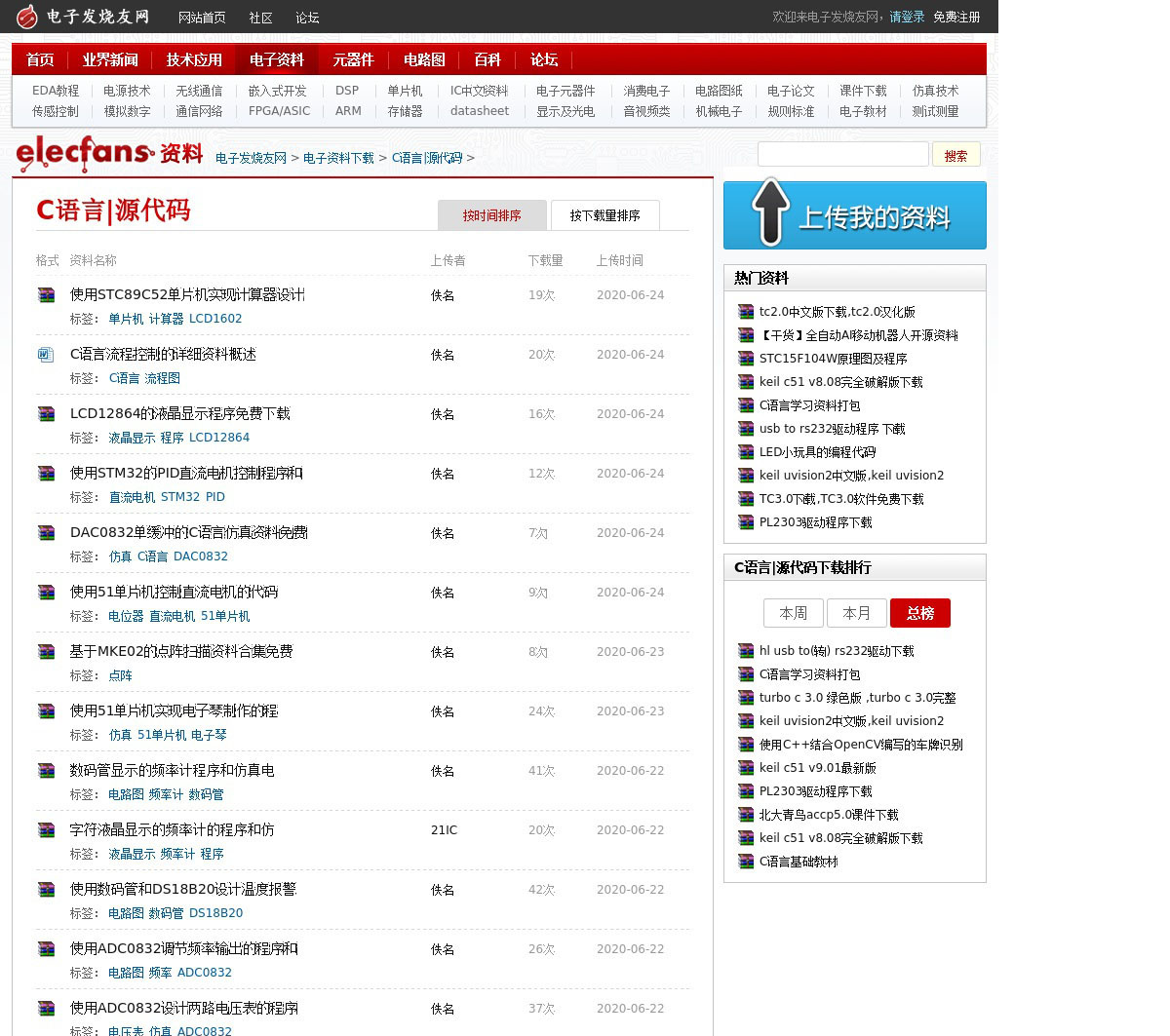Click the 免费注册 register link
The height and width of the screenshot is (1036, 1170).
[x=956, y=17]
